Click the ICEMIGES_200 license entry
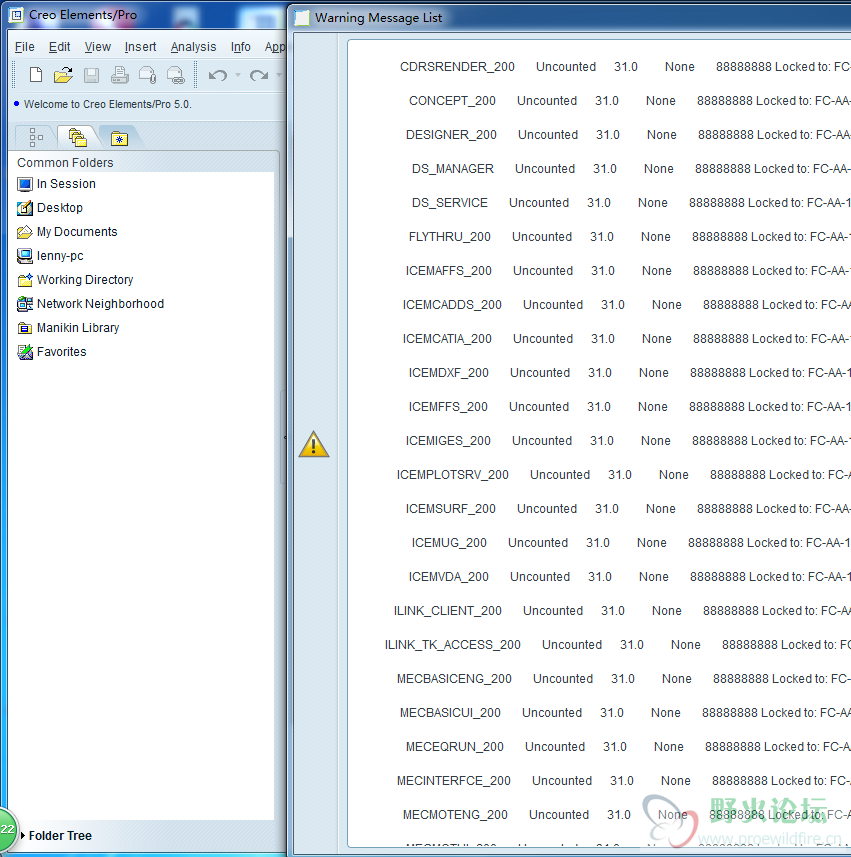The image size is (851, 857). point(448,441)
